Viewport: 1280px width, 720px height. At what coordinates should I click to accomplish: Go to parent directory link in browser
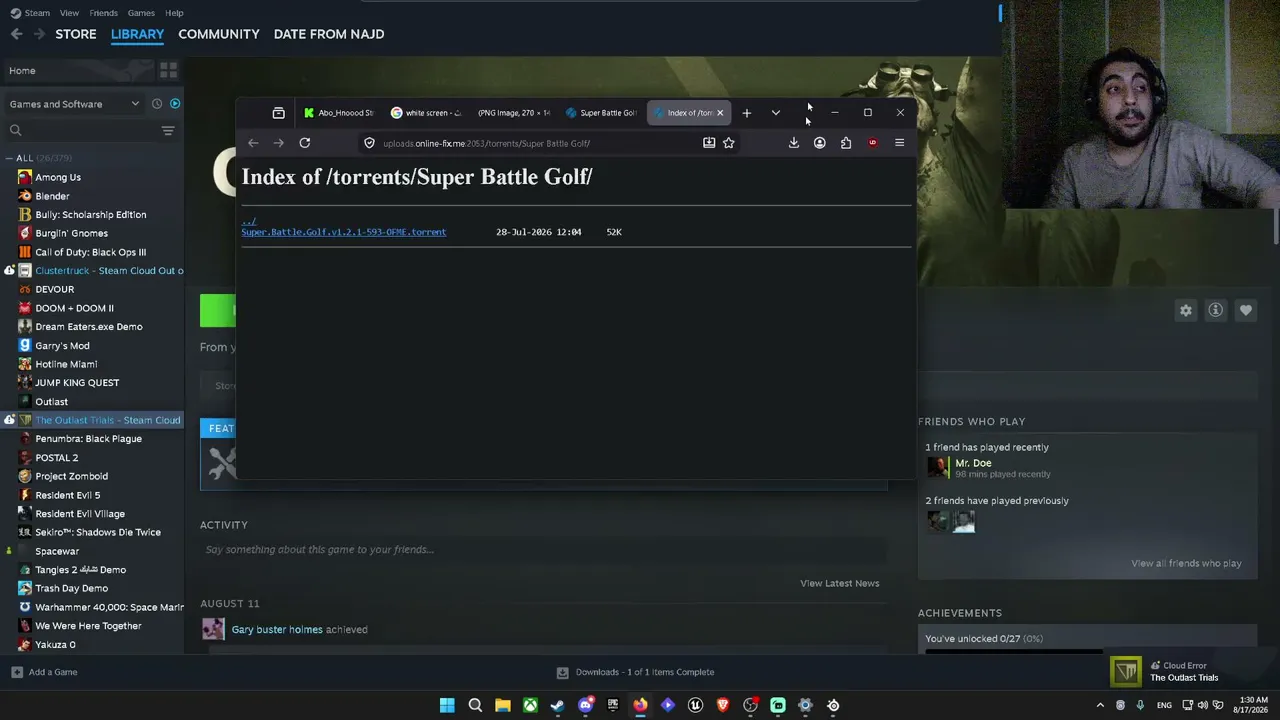click(x=248, y=221)
